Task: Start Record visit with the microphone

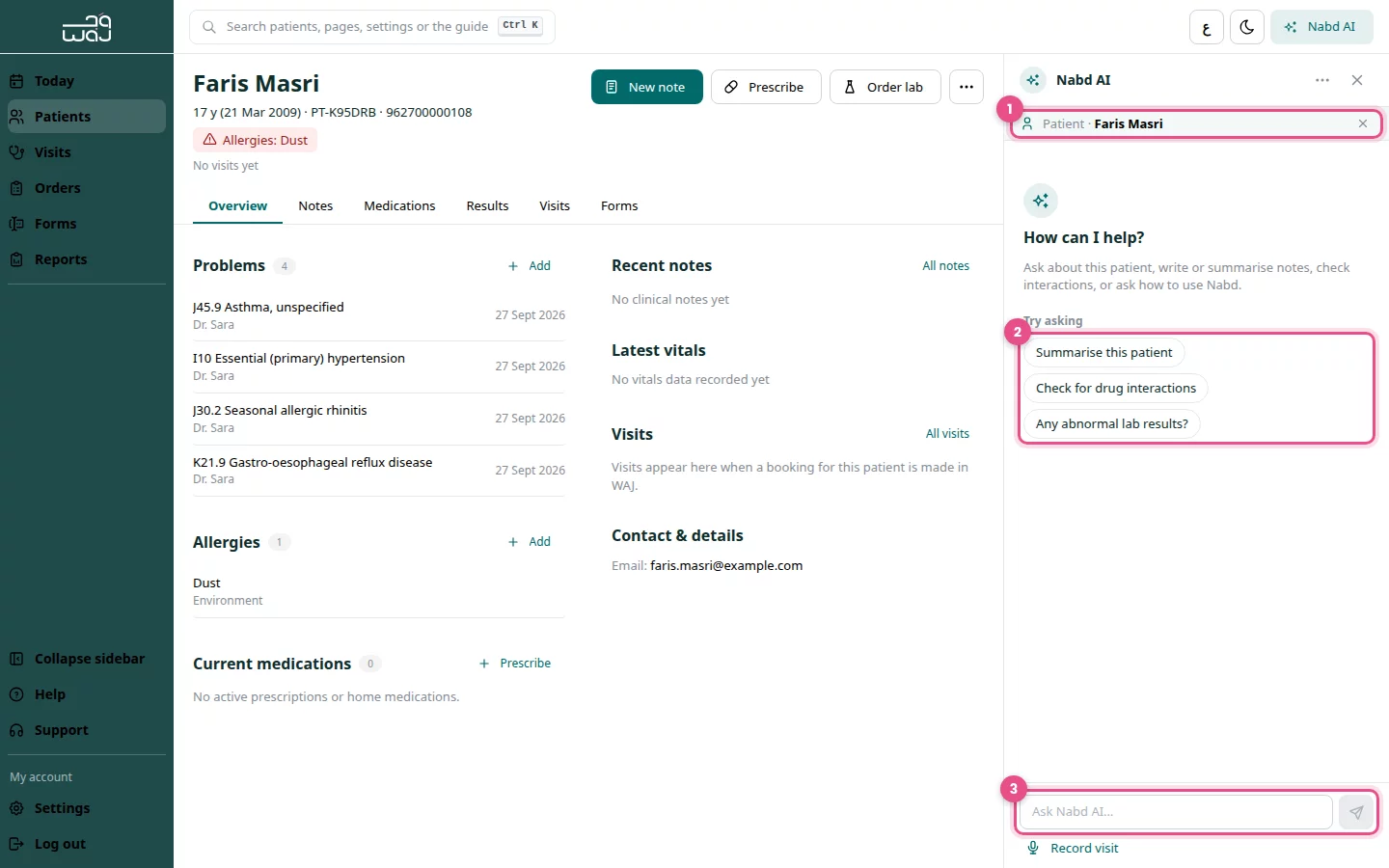Action: click(1073, 849)
